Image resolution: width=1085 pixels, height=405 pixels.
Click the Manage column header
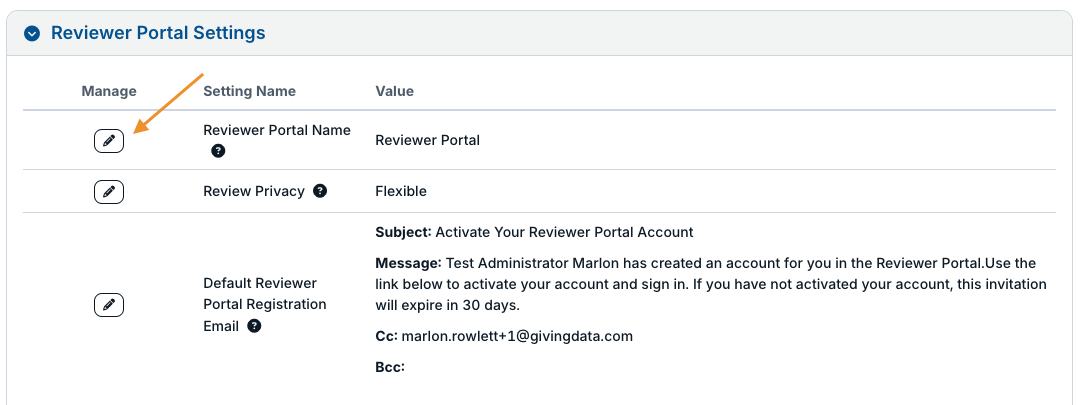click(x=109, y=91)
